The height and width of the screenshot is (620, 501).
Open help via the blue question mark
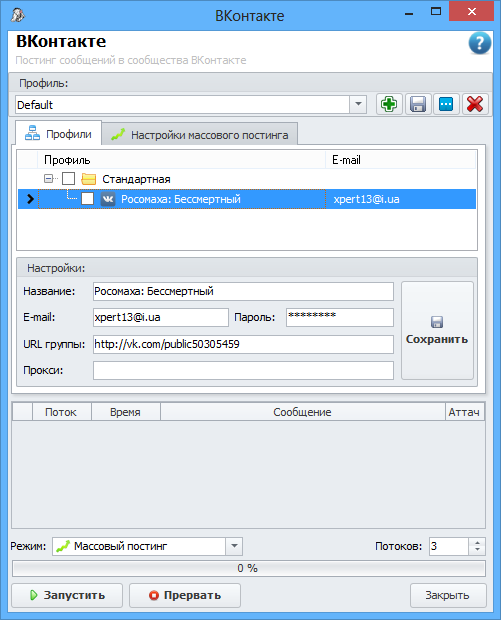[x=480, y=43]
